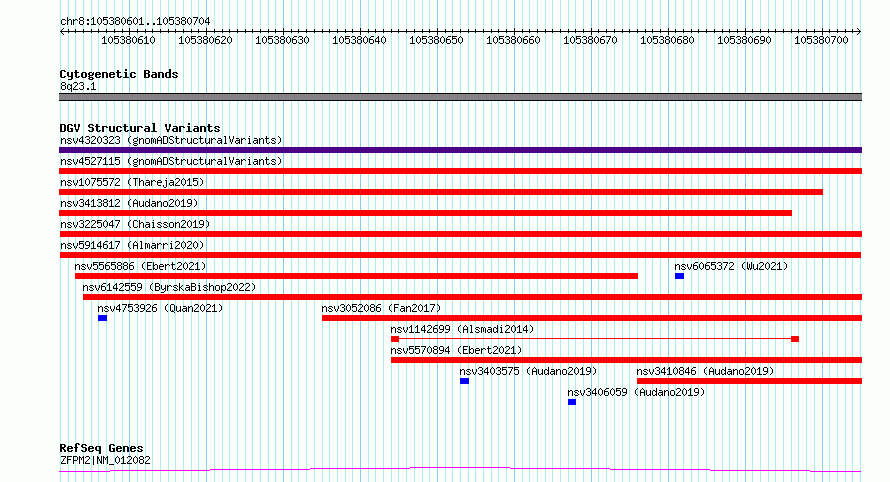
Task: Open nsv3406059 (Audano2019) label
Action: [x=636, y=392]
